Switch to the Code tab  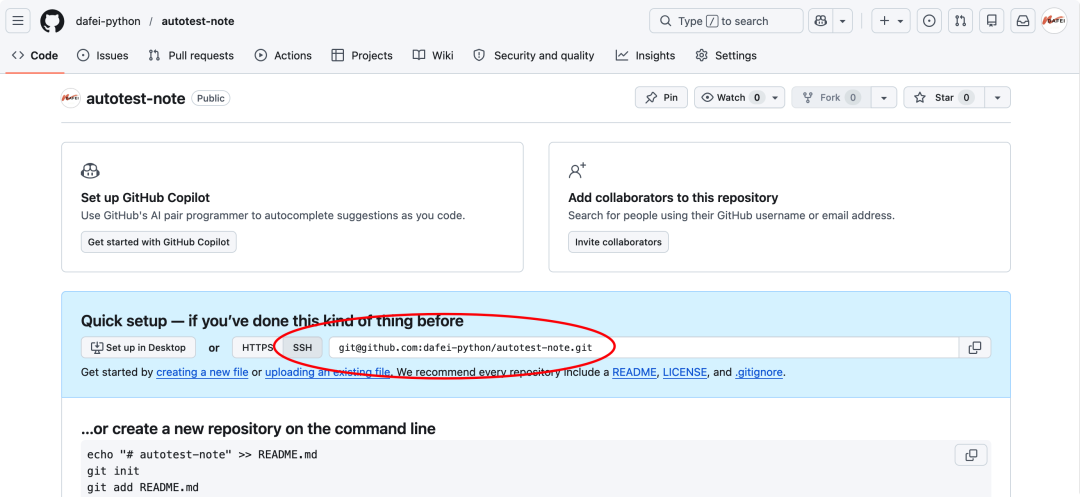pos(35,56)
